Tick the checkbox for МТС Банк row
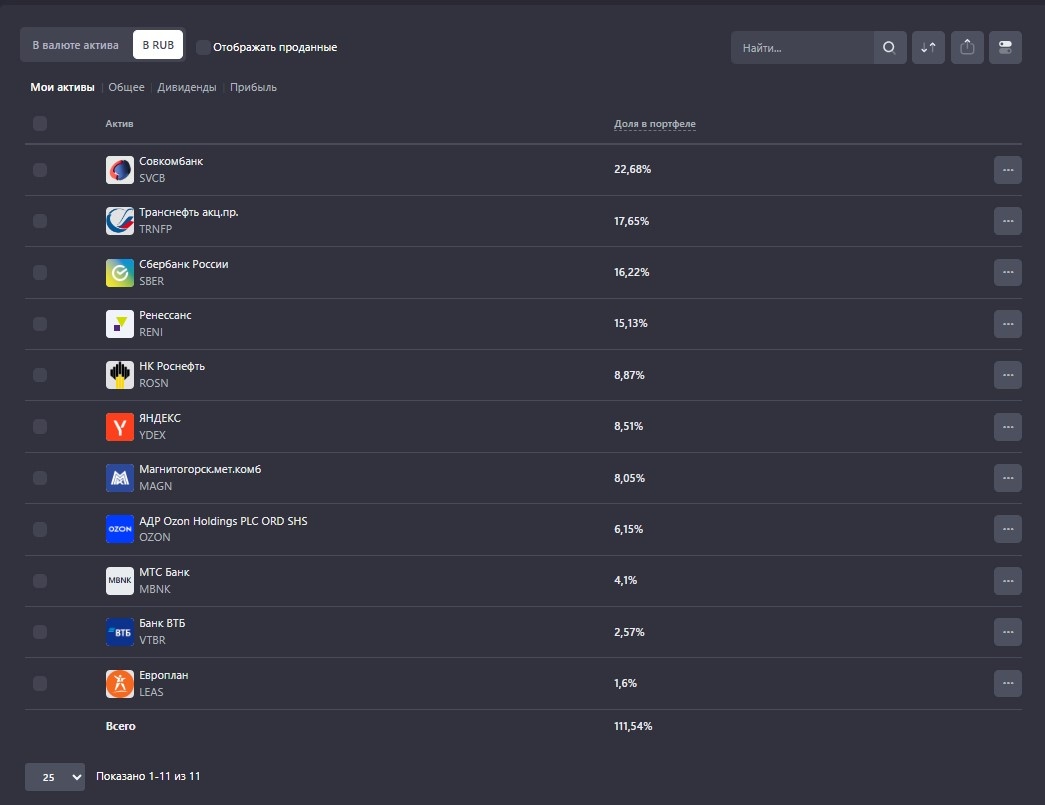Viewport: 1045px width, 805px height. [40, 580]
